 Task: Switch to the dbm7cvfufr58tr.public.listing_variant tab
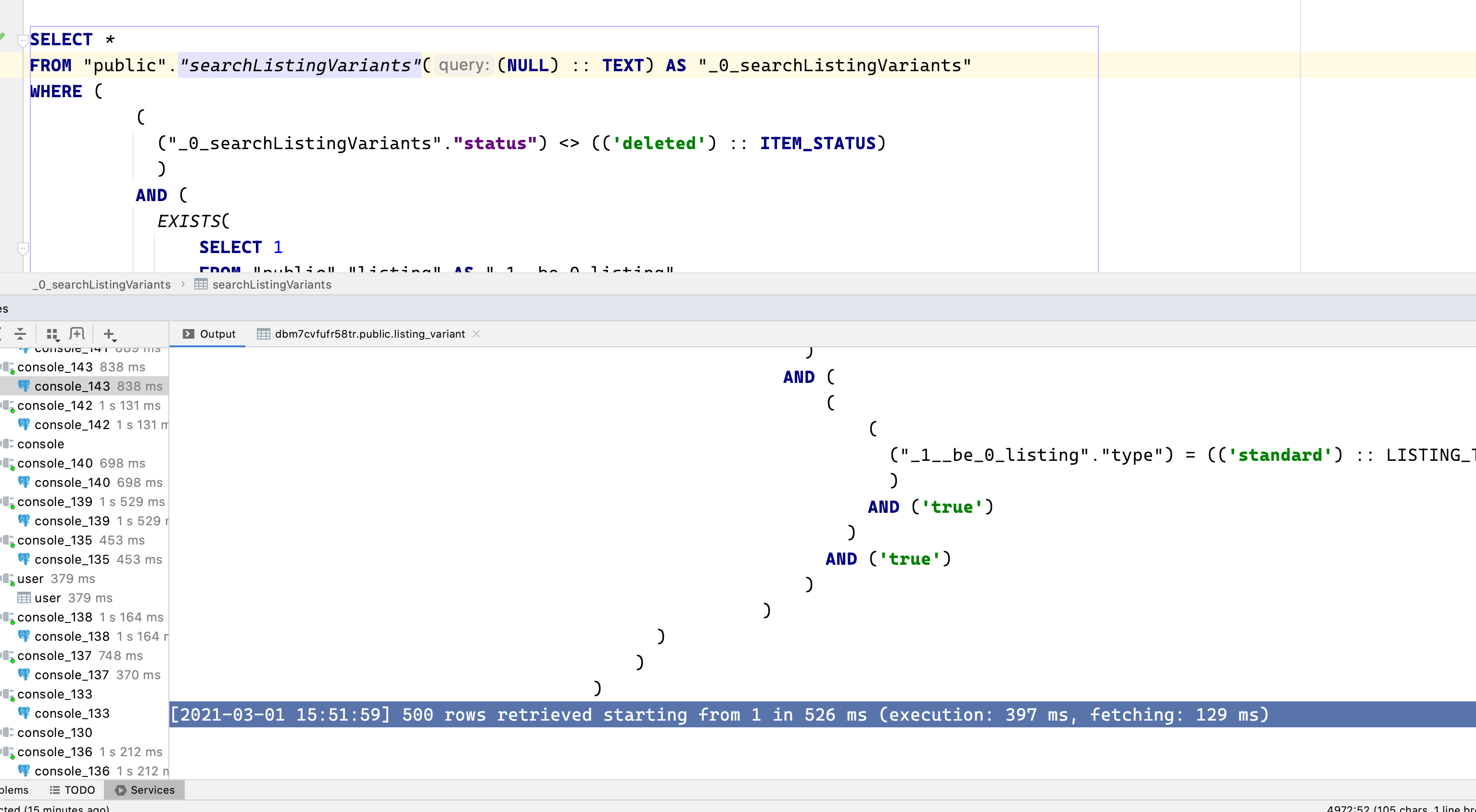[369, 334]
